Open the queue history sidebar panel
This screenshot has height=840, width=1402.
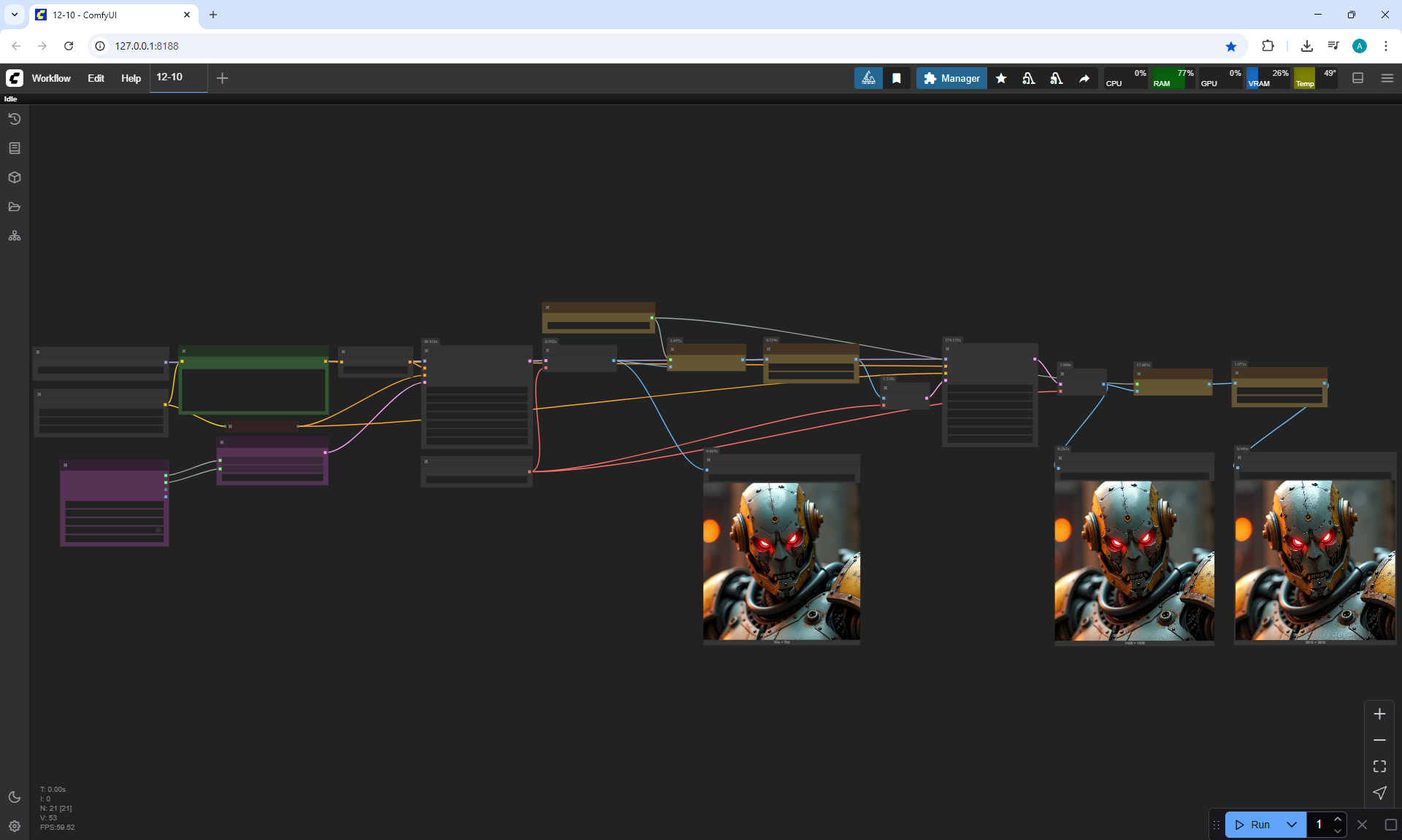(x=14, y=119)
